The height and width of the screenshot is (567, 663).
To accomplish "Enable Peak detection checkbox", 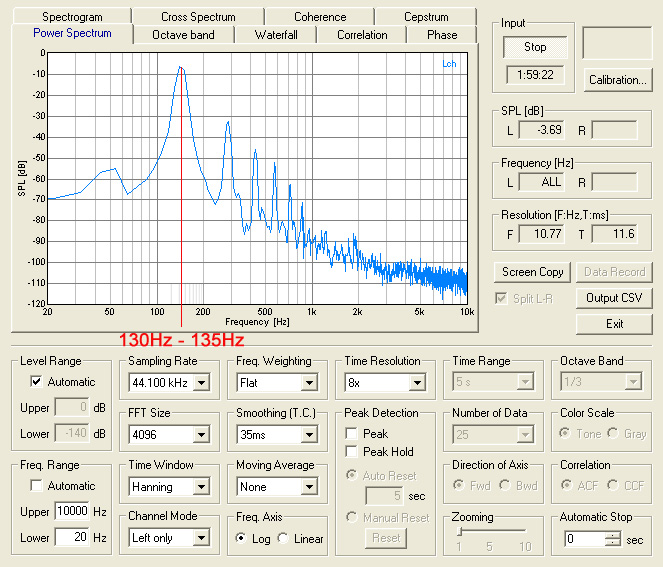I will click(351, 433).
